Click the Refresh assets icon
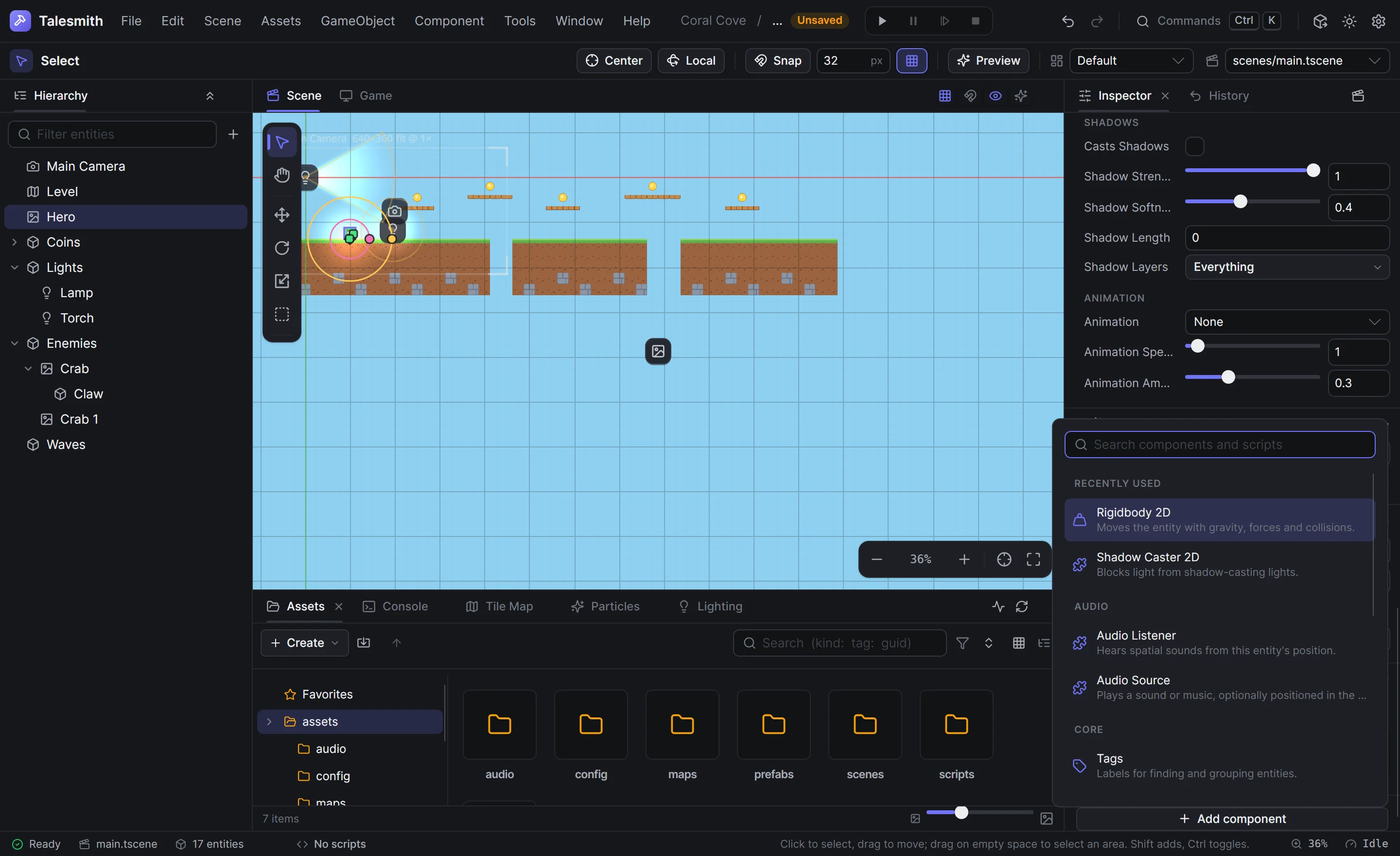 coord(1022,606)
